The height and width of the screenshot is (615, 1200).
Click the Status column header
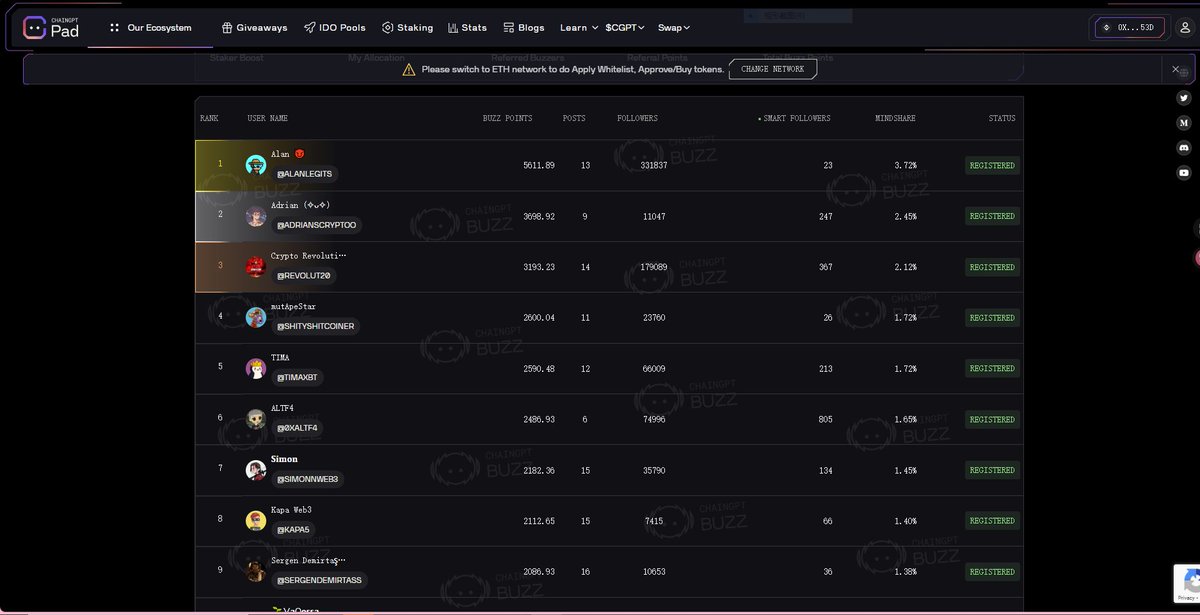point(1002,118)
